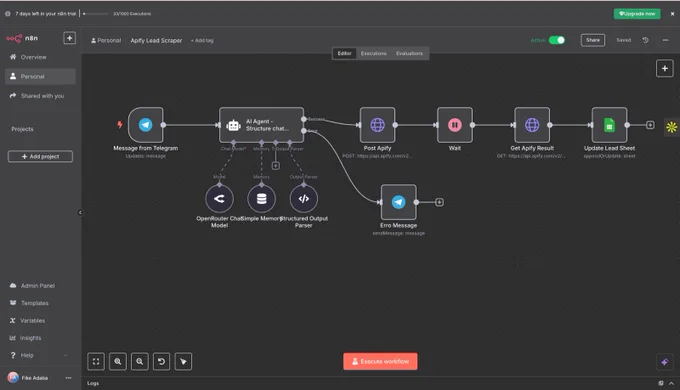
Task: Open the Wait node
Action: click(454, 125)
